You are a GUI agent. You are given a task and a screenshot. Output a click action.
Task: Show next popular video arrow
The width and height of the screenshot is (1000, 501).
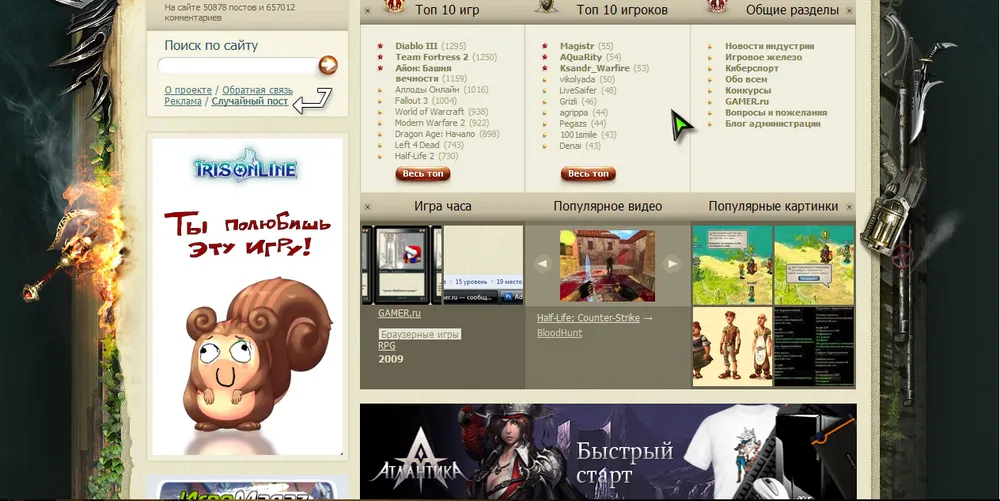pyautogui.click(x=672, y=263)
